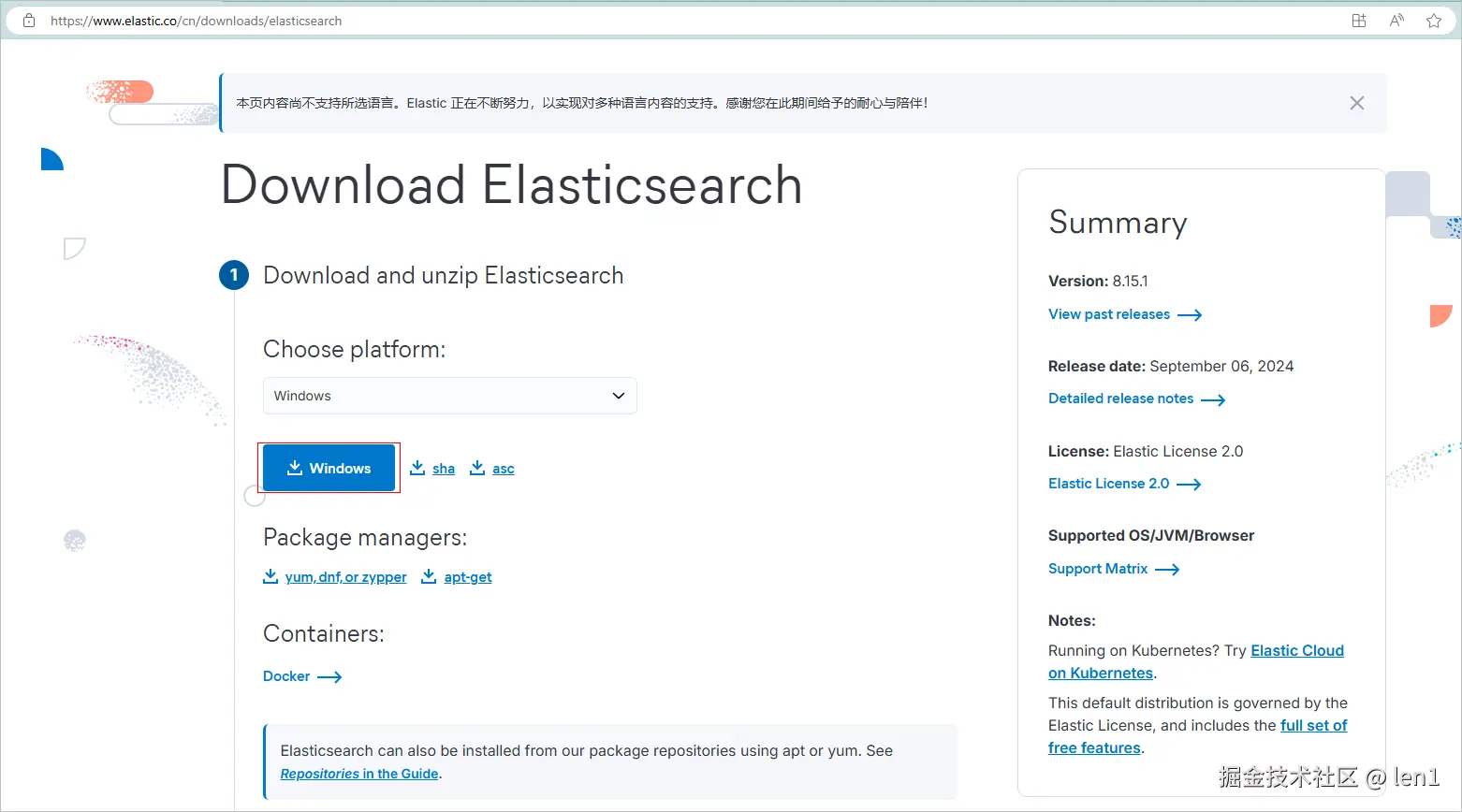
Task: Open yum, dnf, or zypper package link
Action: coord(346,577)
